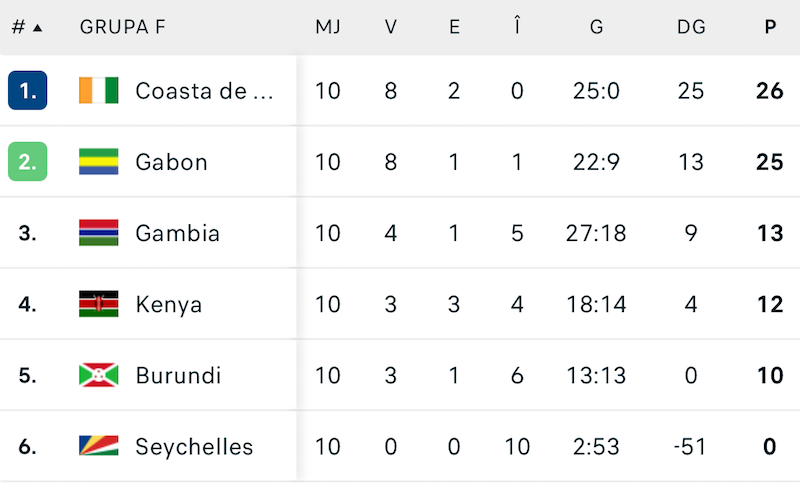
Task: Click the Kenya flag icon
Action: tap(98, 304)
